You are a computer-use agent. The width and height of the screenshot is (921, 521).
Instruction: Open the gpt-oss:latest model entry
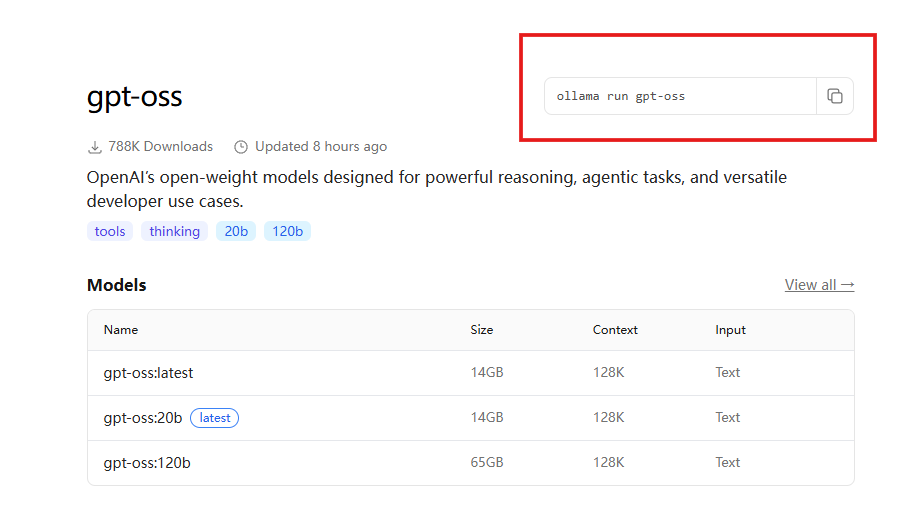[149, 372]
